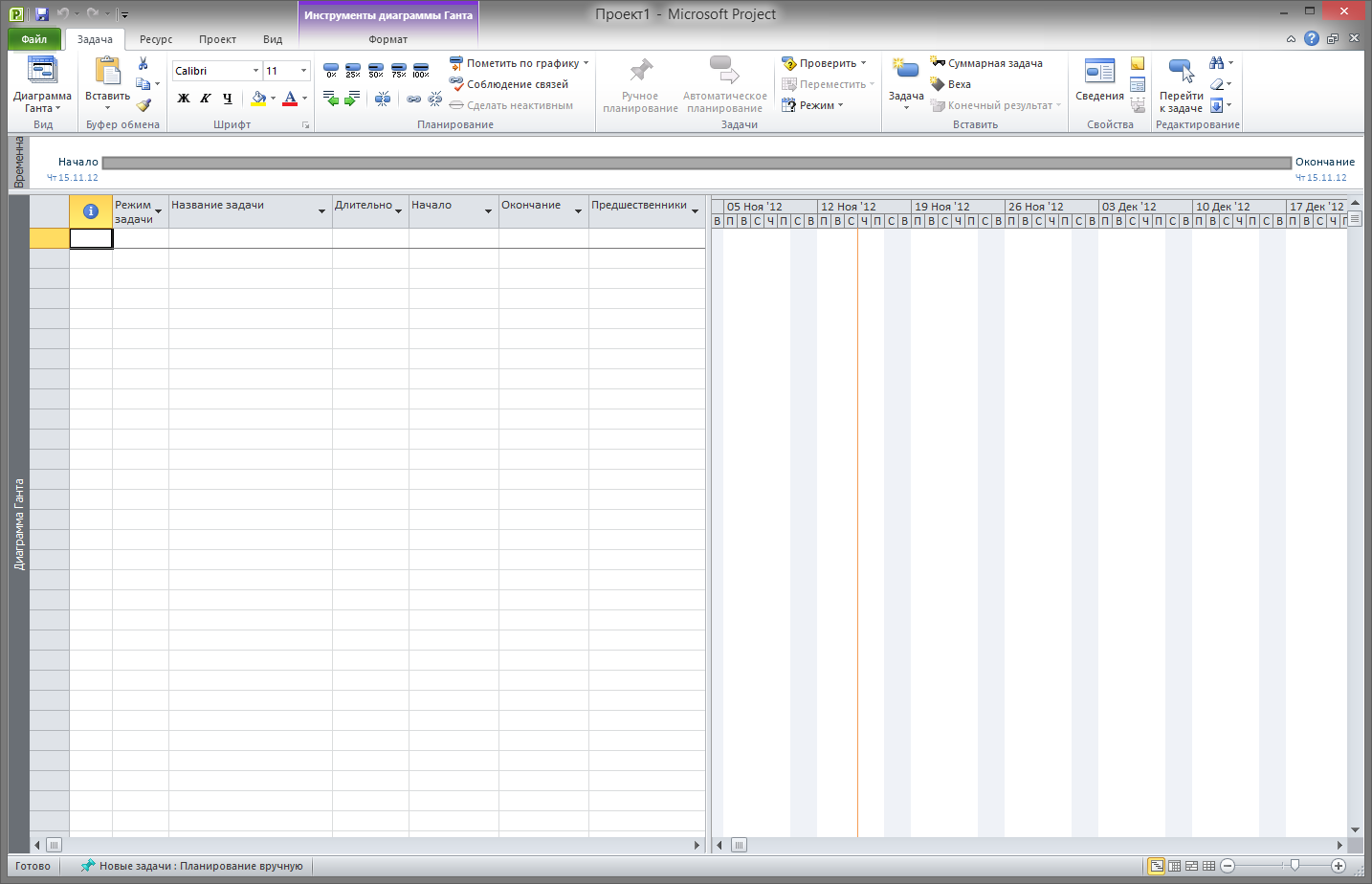Expand the Режим dropdown
1372x884 pixels.
(x=840, y=105)
